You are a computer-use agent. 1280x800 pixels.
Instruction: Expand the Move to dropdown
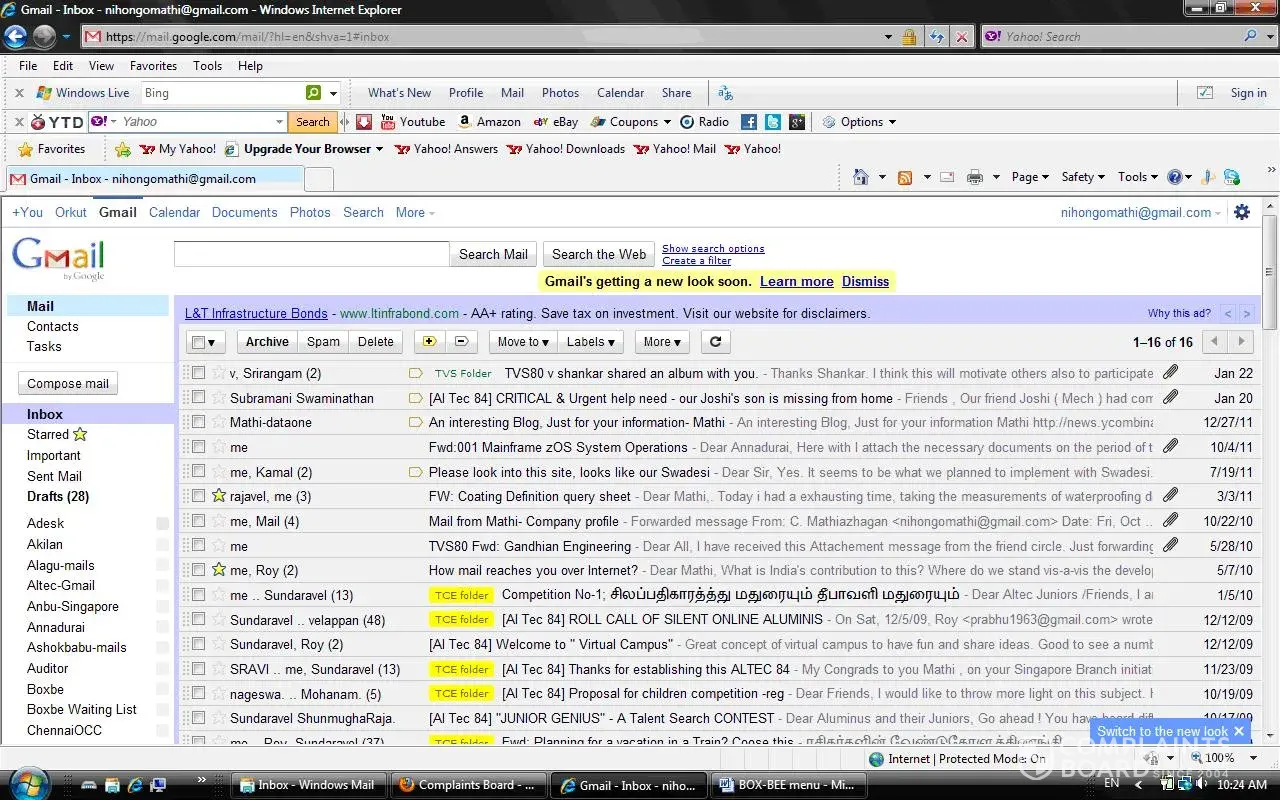[522, 341]
